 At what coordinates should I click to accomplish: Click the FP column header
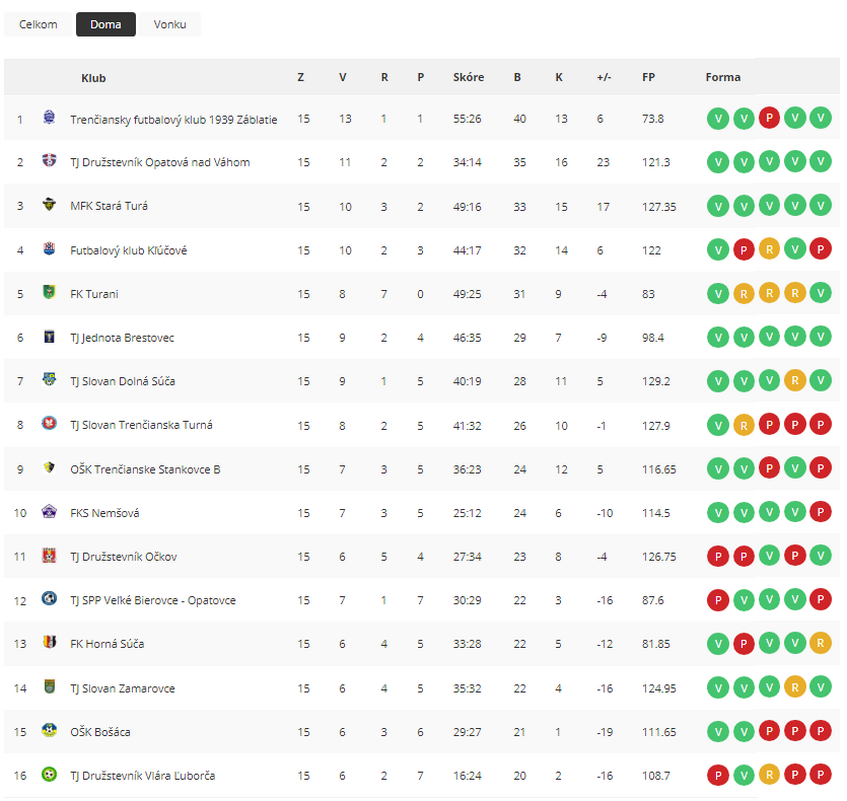coord(648,77)
